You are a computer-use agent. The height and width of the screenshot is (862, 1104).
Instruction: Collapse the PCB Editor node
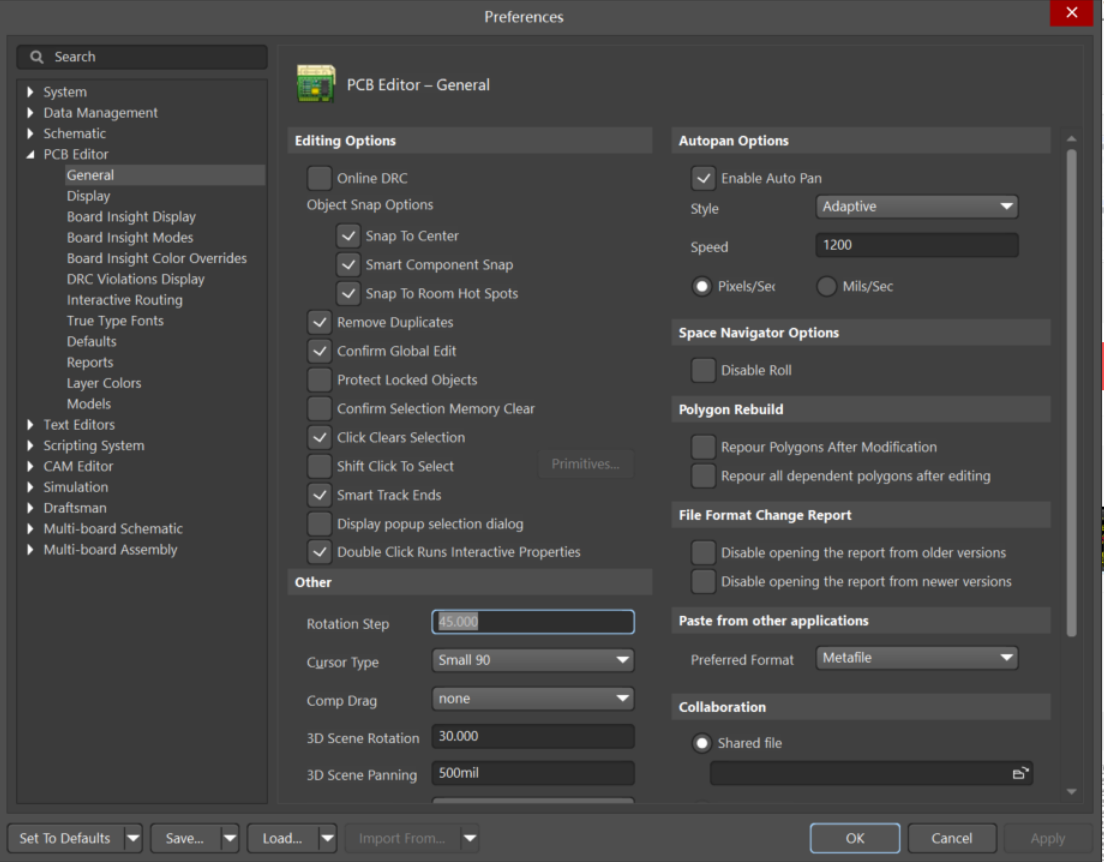[x=30, y=154]
